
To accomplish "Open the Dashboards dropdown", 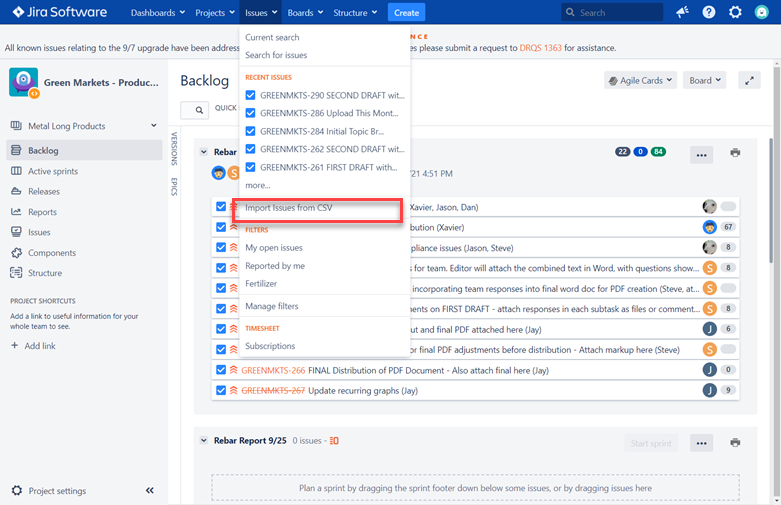I will point(157,12).
